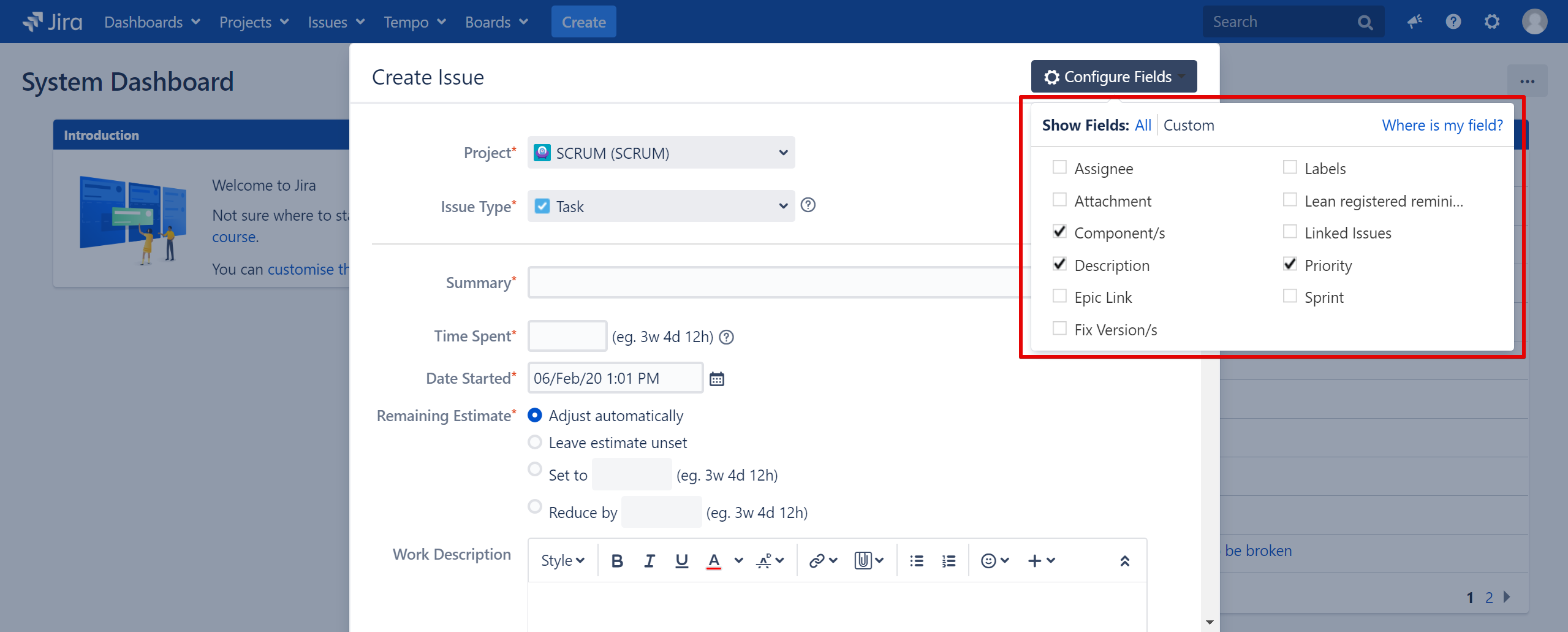Click the dashboard more options ellipsis
This screenshot has height=632, width=1568.
[1527, 81]
